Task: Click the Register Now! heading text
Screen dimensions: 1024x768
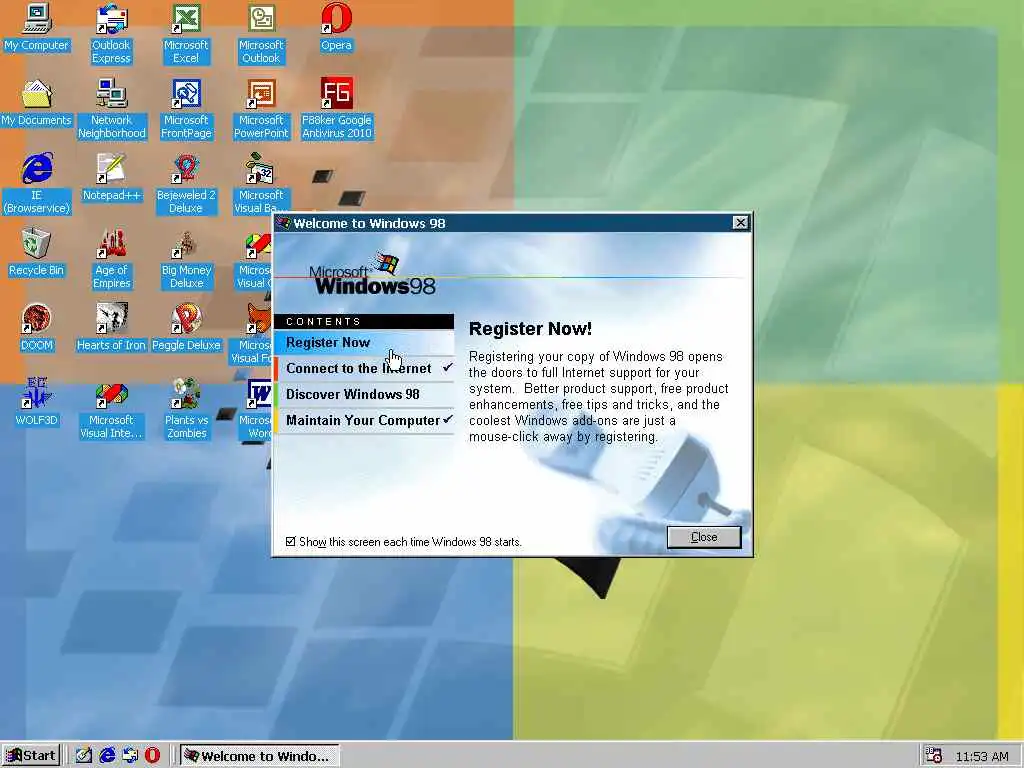Action: click(530, 328)
